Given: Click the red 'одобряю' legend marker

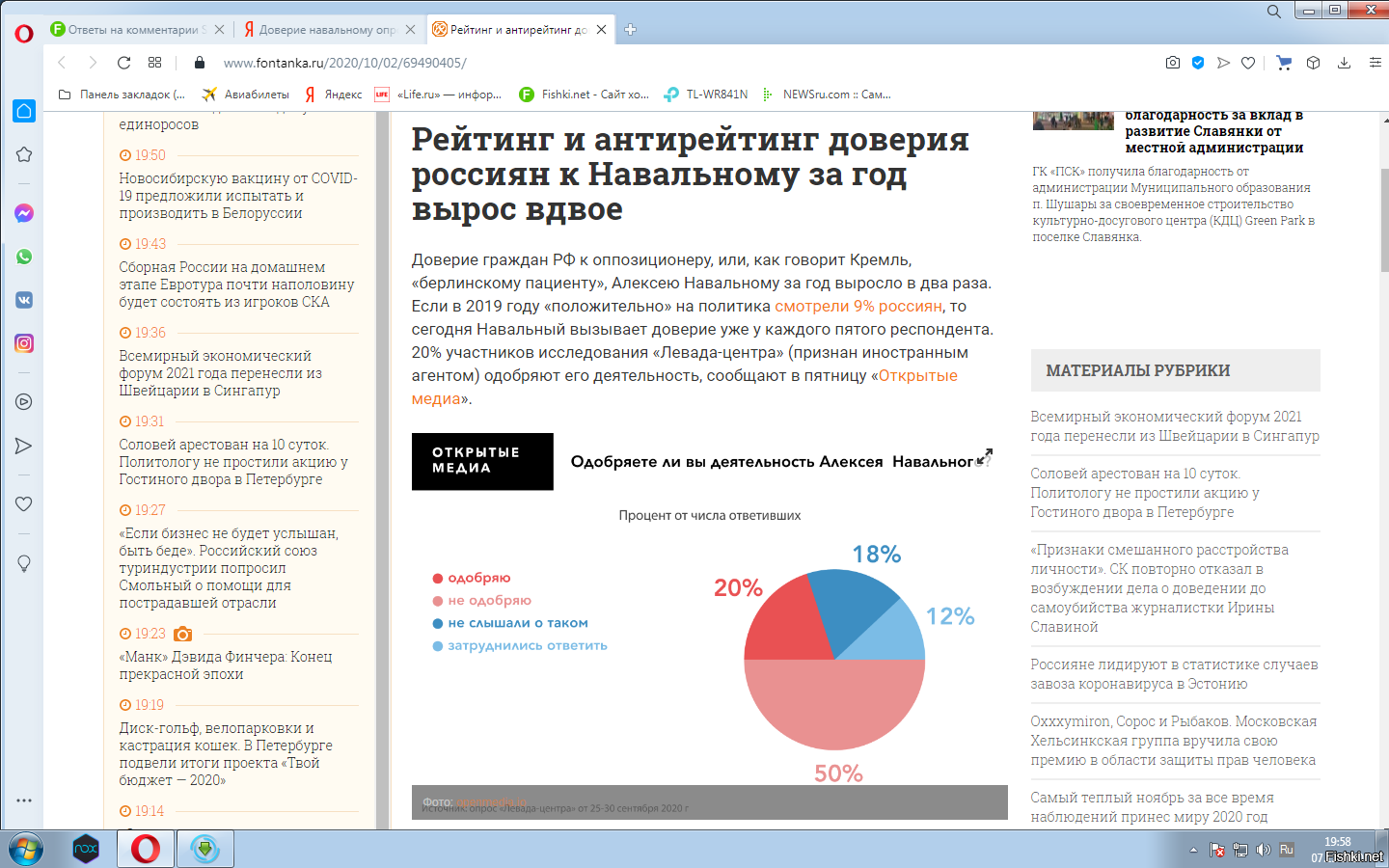Looking at the screenshot, I should [437, 579].
